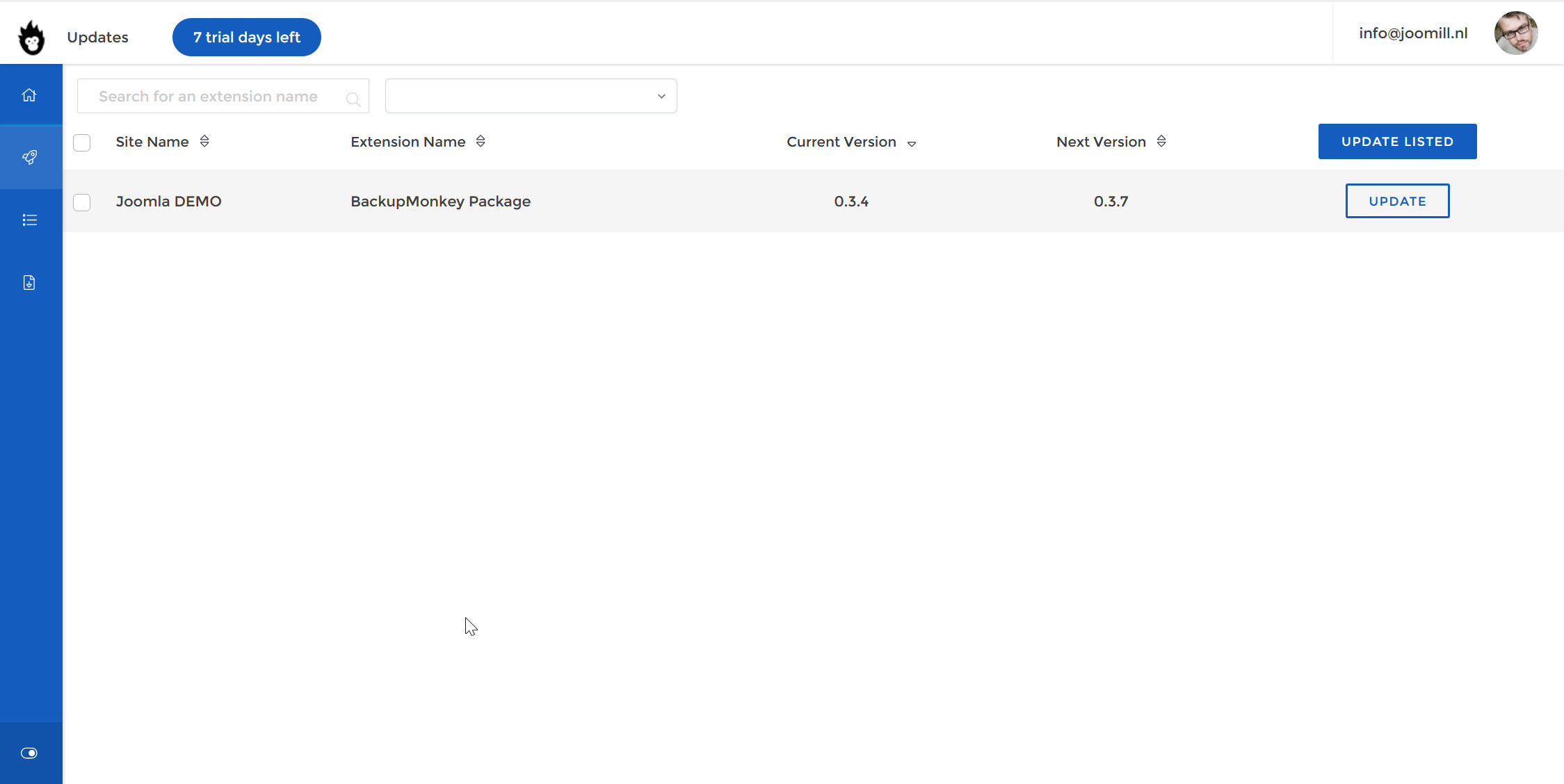Check the select-all header checkbox
Image resolution: width=1564 pixels, height=784 pixels.
tap(82, 142)
